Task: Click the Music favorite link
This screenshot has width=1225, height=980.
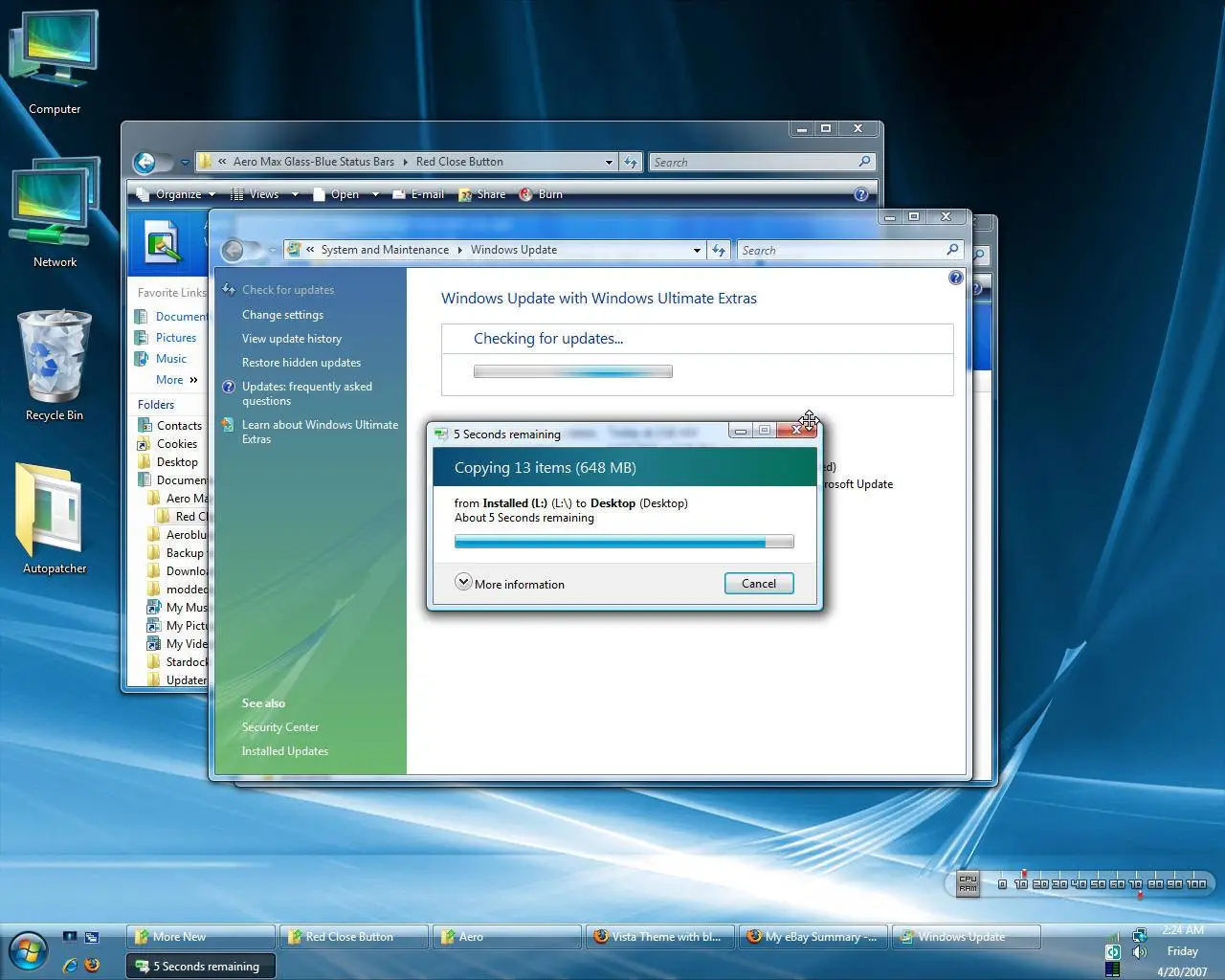Action: tap(171, 359)
